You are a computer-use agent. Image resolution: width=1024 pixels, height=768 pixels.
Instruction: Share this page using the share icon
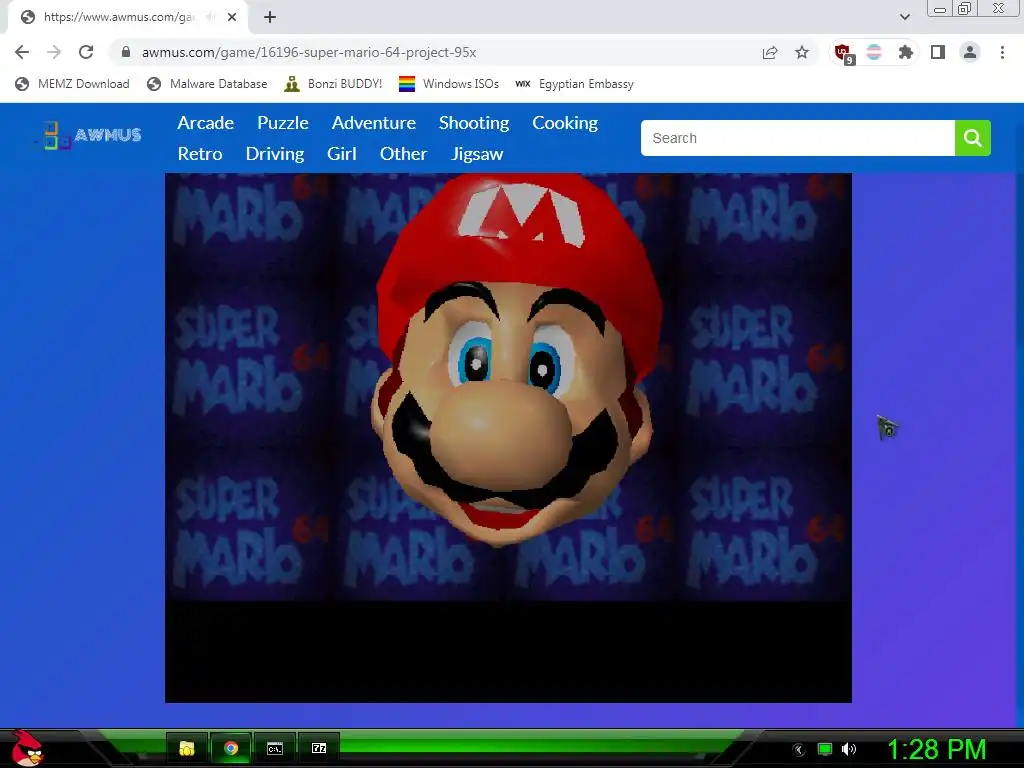770,52
